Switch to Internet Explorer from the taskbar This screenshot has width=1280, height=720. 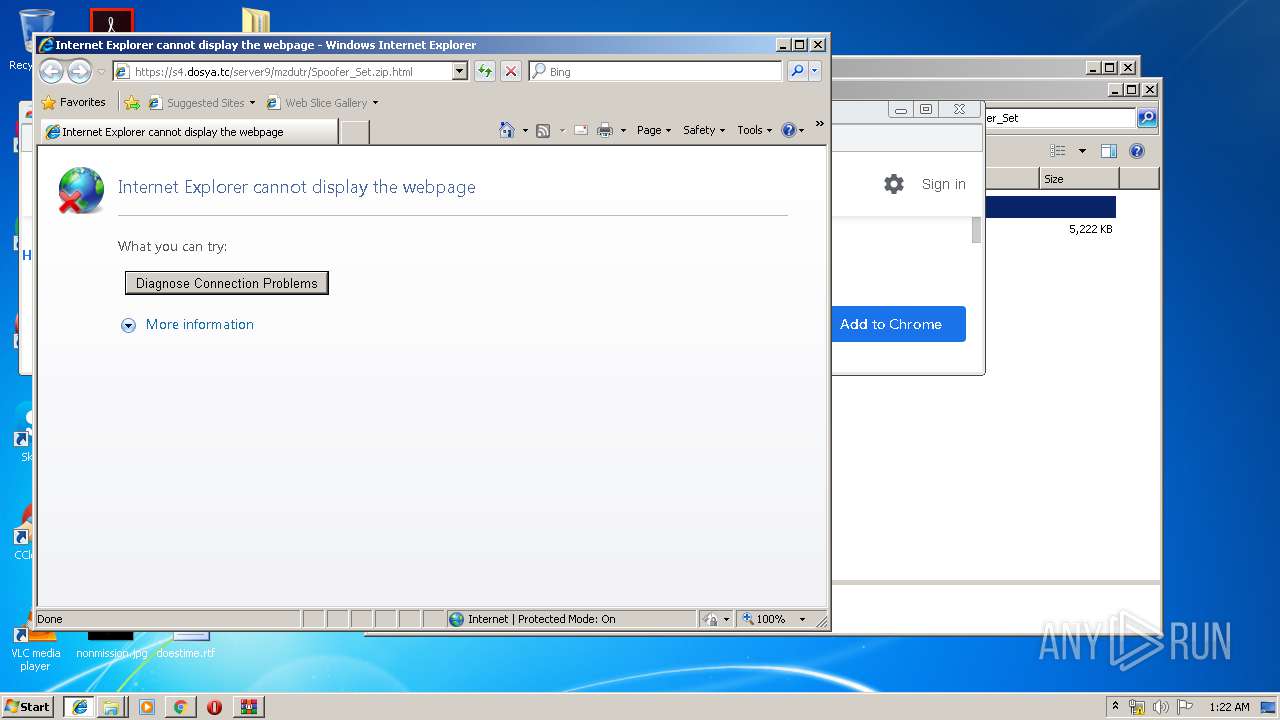click(x=79, y=706)
